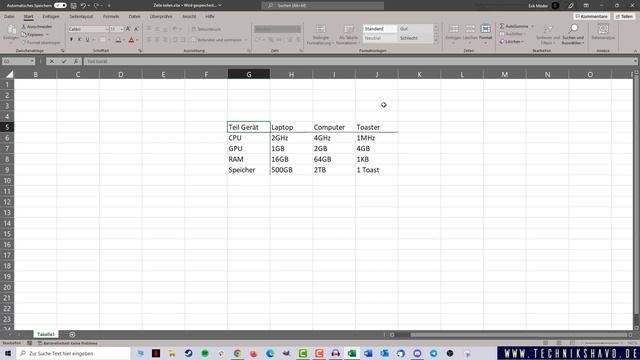Click the Einfügen paste clipboard icon
This screenshot has width=640, height=360.
point(11,30)
